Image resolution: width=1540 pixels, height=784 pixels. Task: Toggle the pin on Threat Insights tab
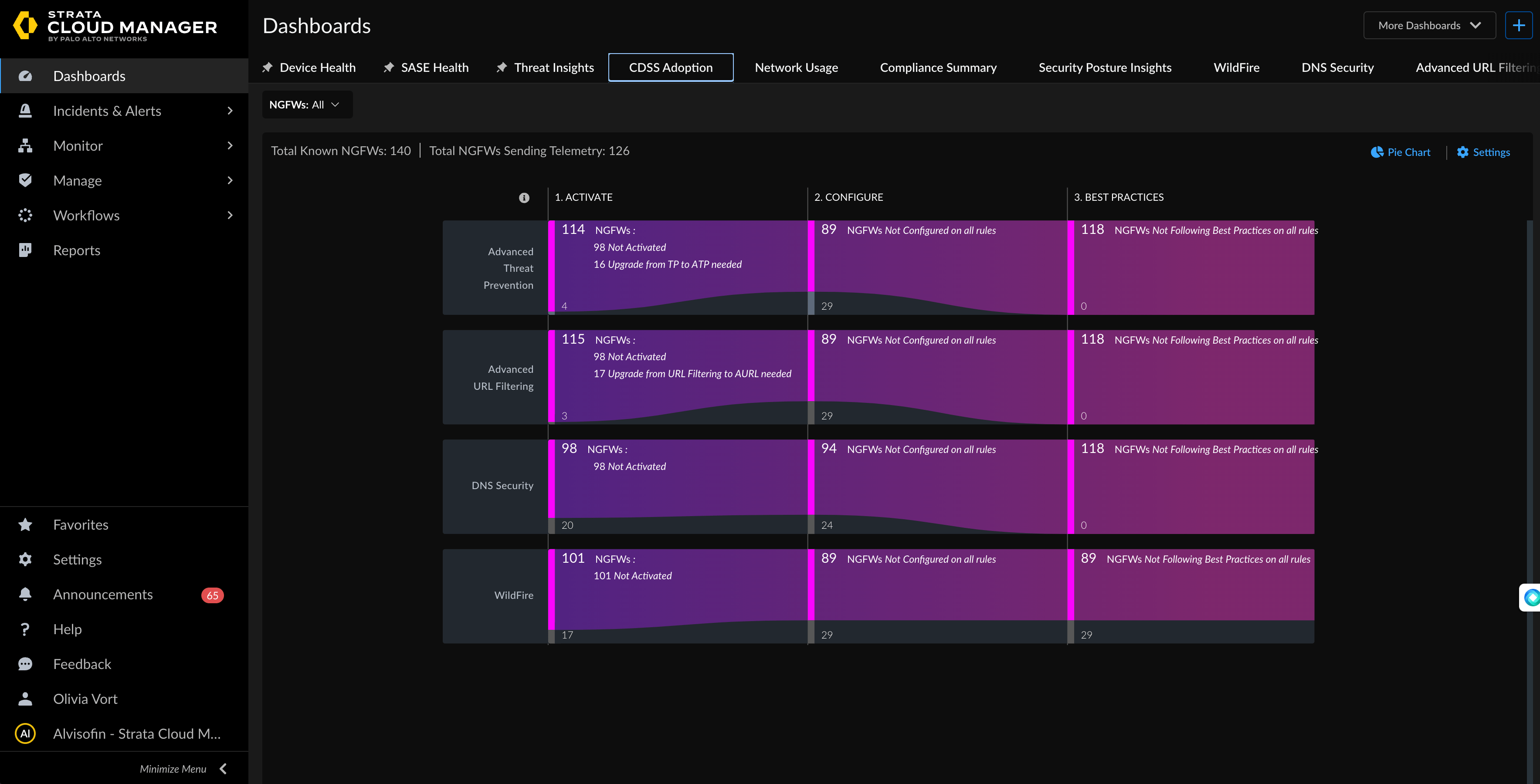pyautogui.click(x=501, y=67)
